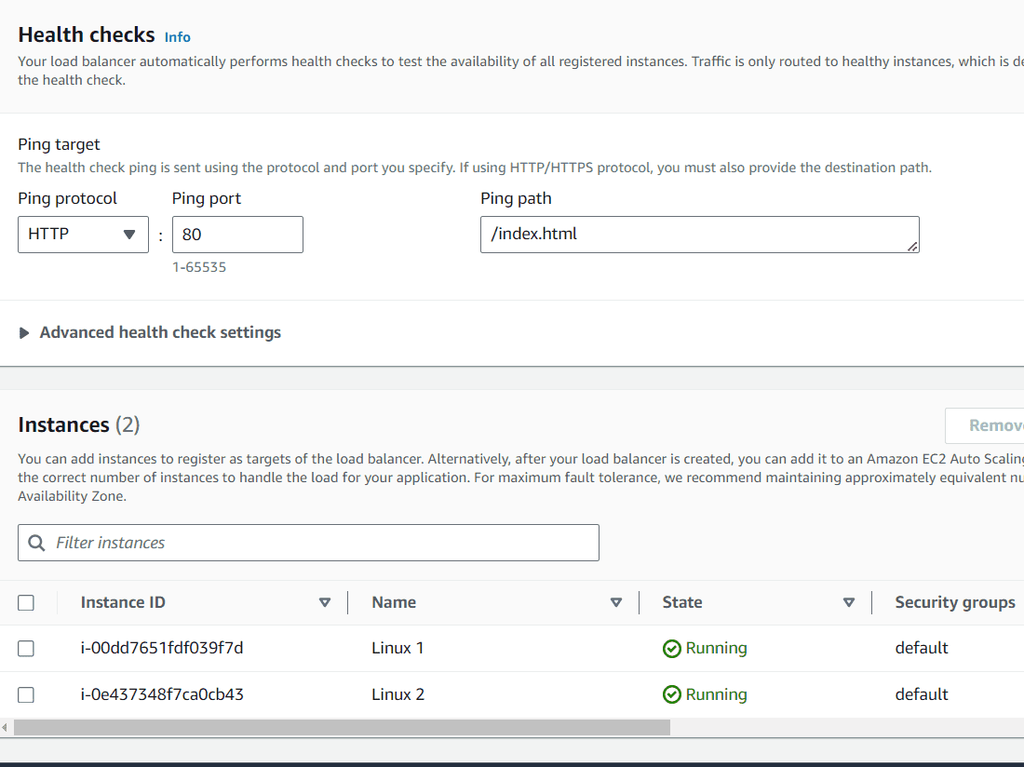Check the Linux 1 instance checkbox

[x=26, y=649]
